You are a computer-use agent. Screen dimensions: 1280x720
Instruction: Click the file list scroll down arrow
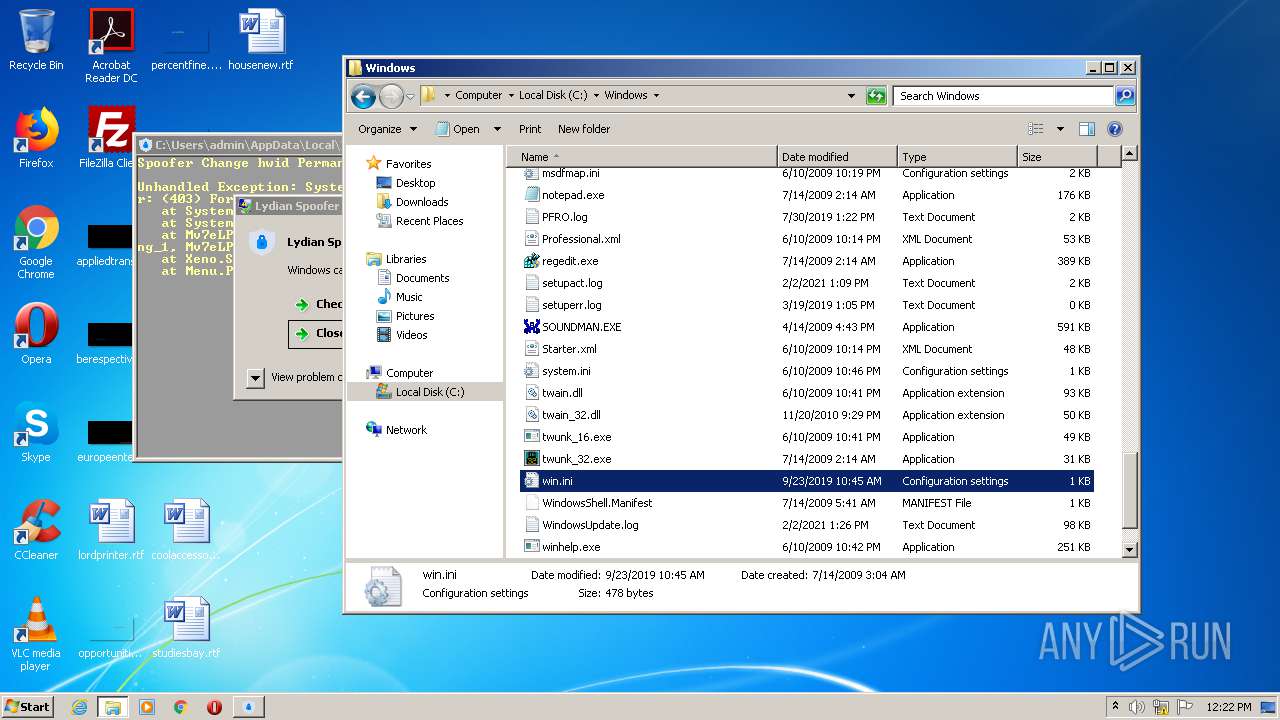coord(1129,549)
